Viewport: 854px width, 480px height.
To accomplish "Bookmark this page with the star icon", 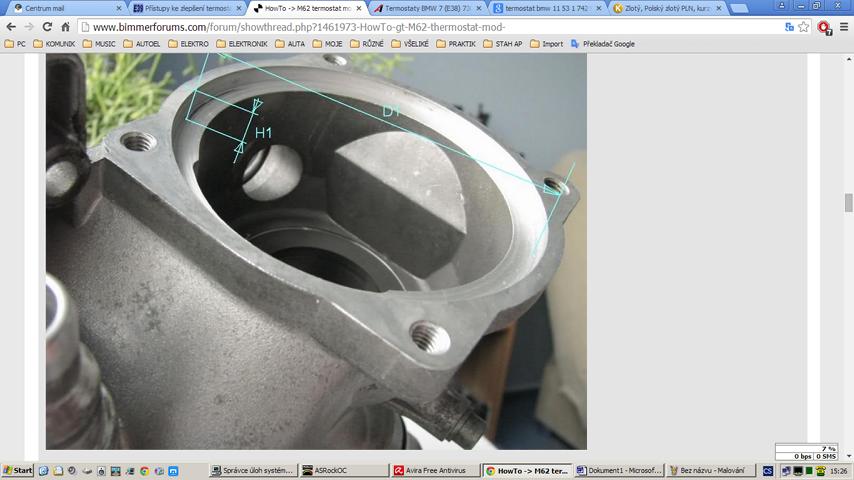I will (803, 27).
